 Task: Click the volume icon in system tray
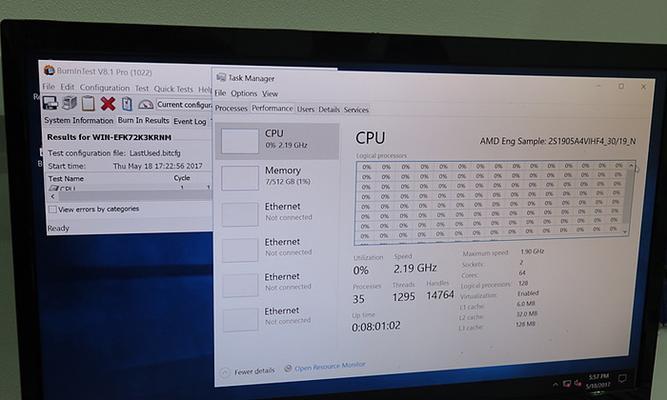pos(577,383)
